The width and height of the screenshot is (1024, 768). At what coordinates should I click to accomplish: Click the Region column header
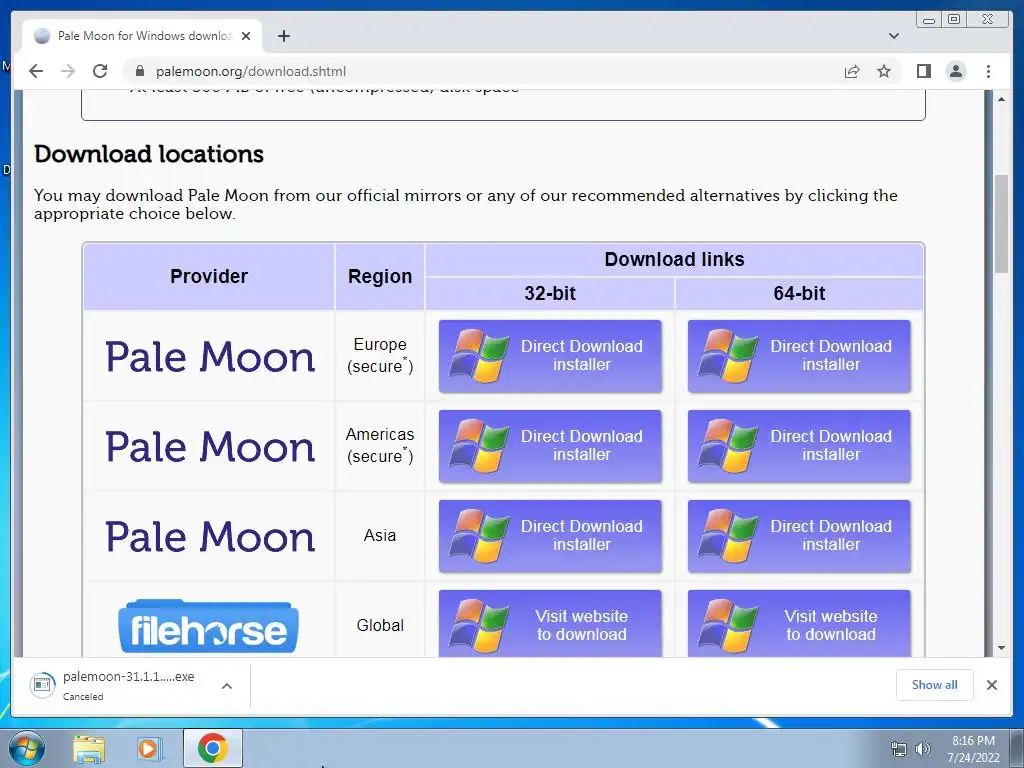[x=380, y=276]
